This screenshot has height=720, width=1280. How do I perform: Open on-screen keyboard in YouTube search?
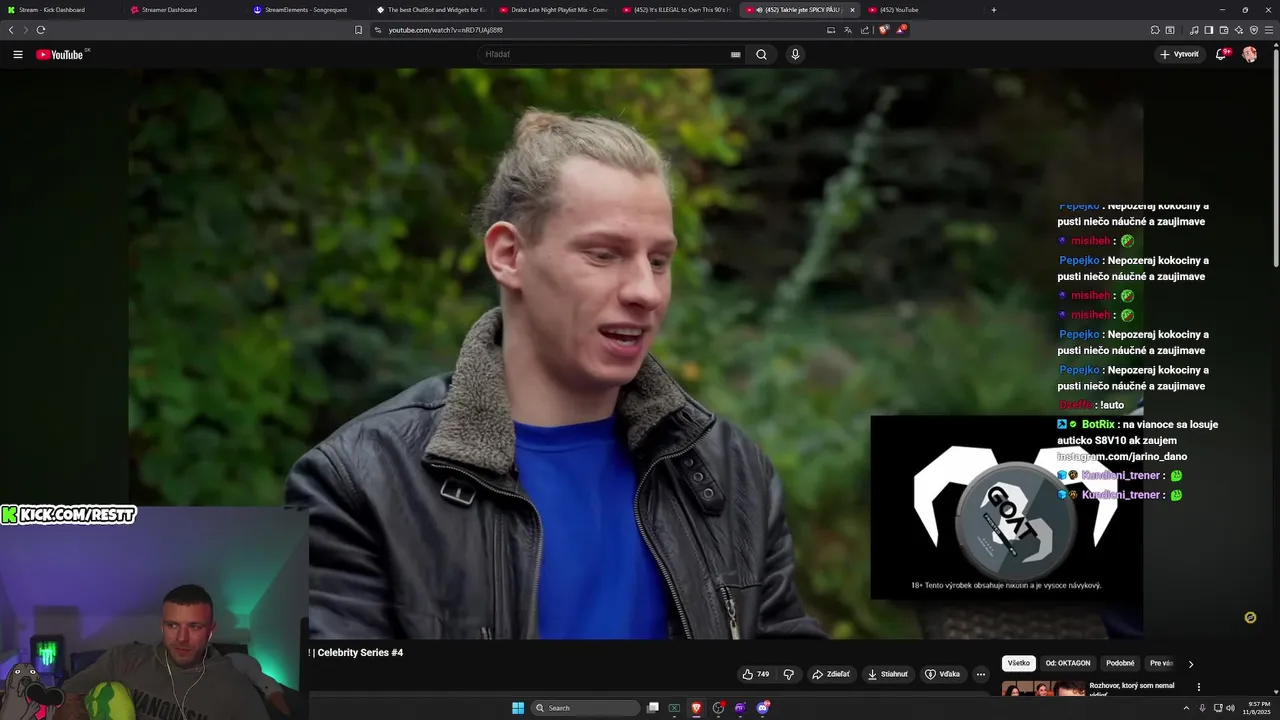736,54
